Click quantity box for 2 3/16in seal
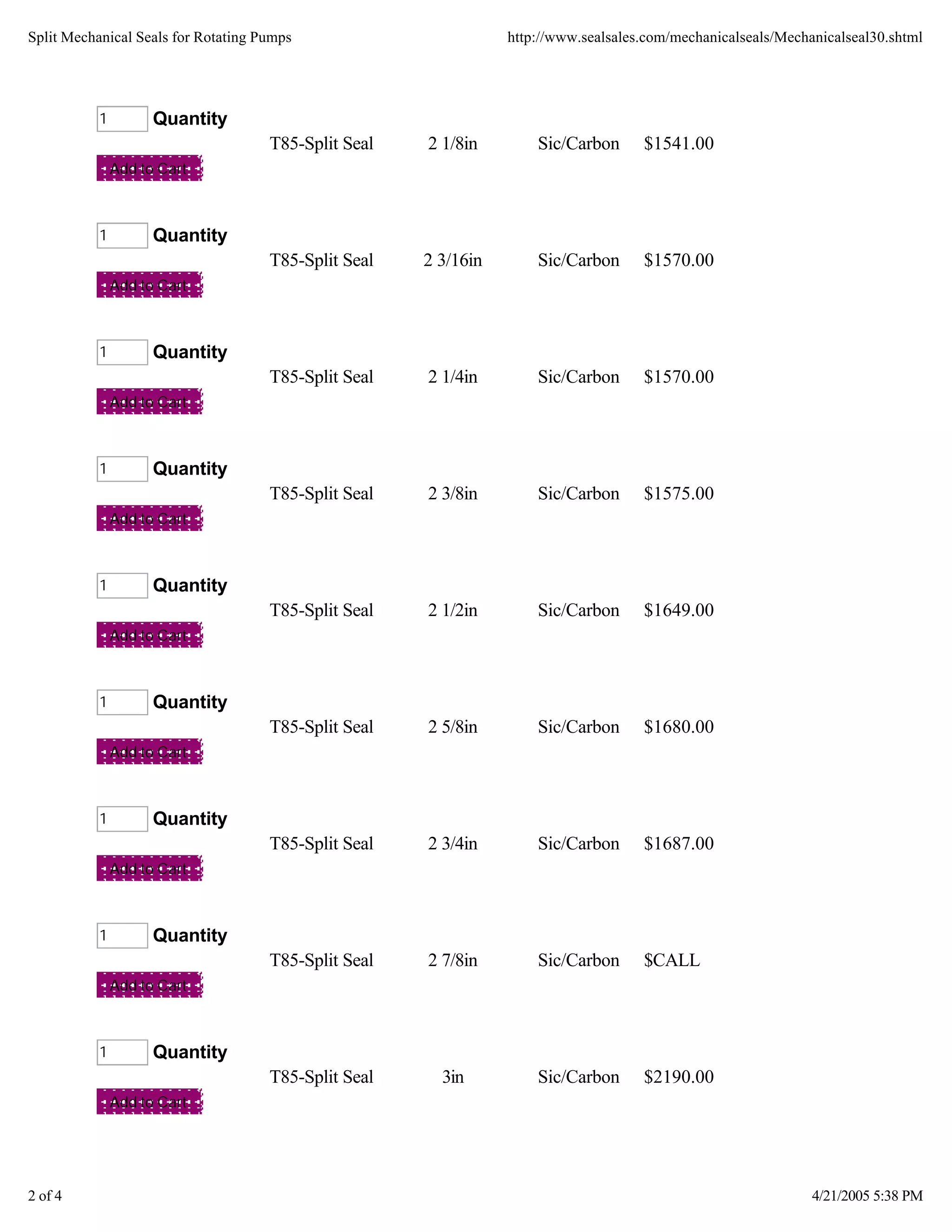This screenshot has width=952, height=1232. pos(122,236)
